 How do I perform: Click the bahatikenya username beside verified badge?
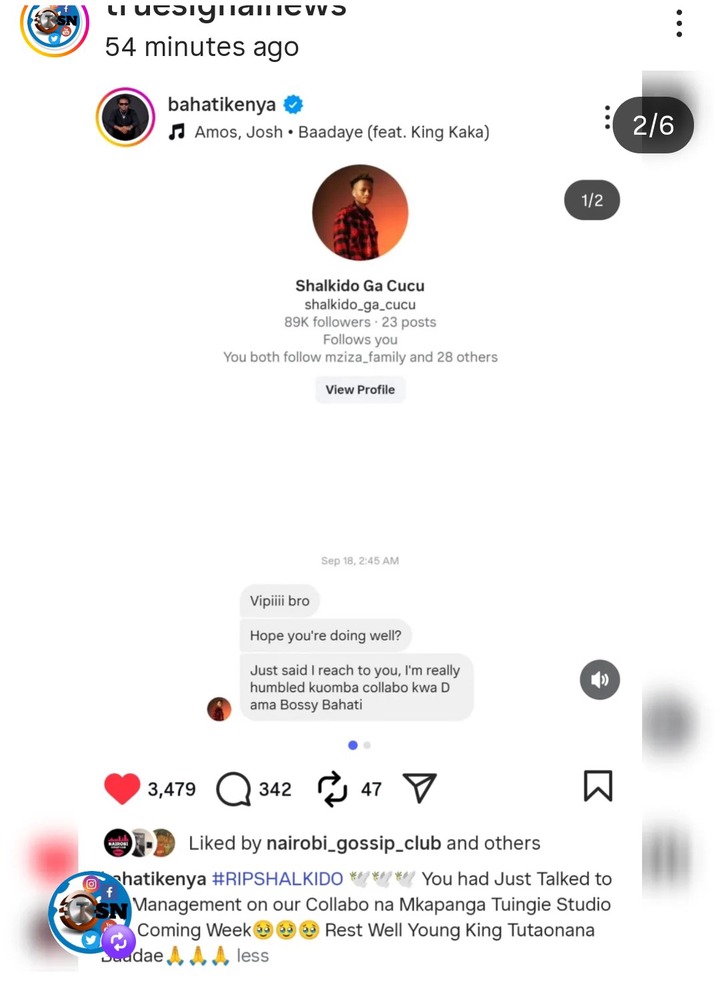[222, 104]
